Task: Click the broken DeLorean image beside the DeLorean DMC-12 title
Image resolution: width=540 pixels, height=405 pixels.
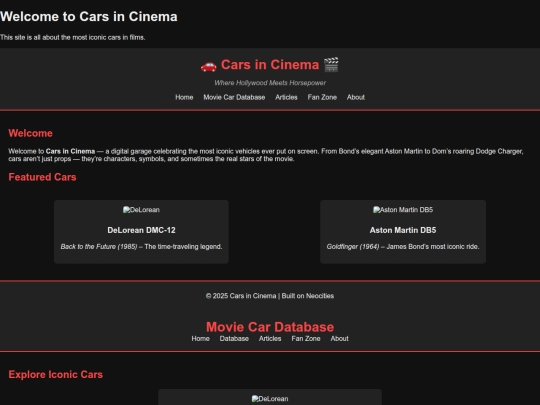Action: (x=141, y=210)
